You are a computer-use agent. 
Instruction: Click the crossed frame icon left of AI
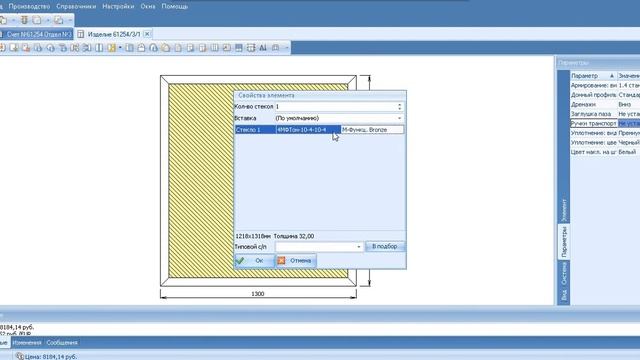(x=251, y=48)
